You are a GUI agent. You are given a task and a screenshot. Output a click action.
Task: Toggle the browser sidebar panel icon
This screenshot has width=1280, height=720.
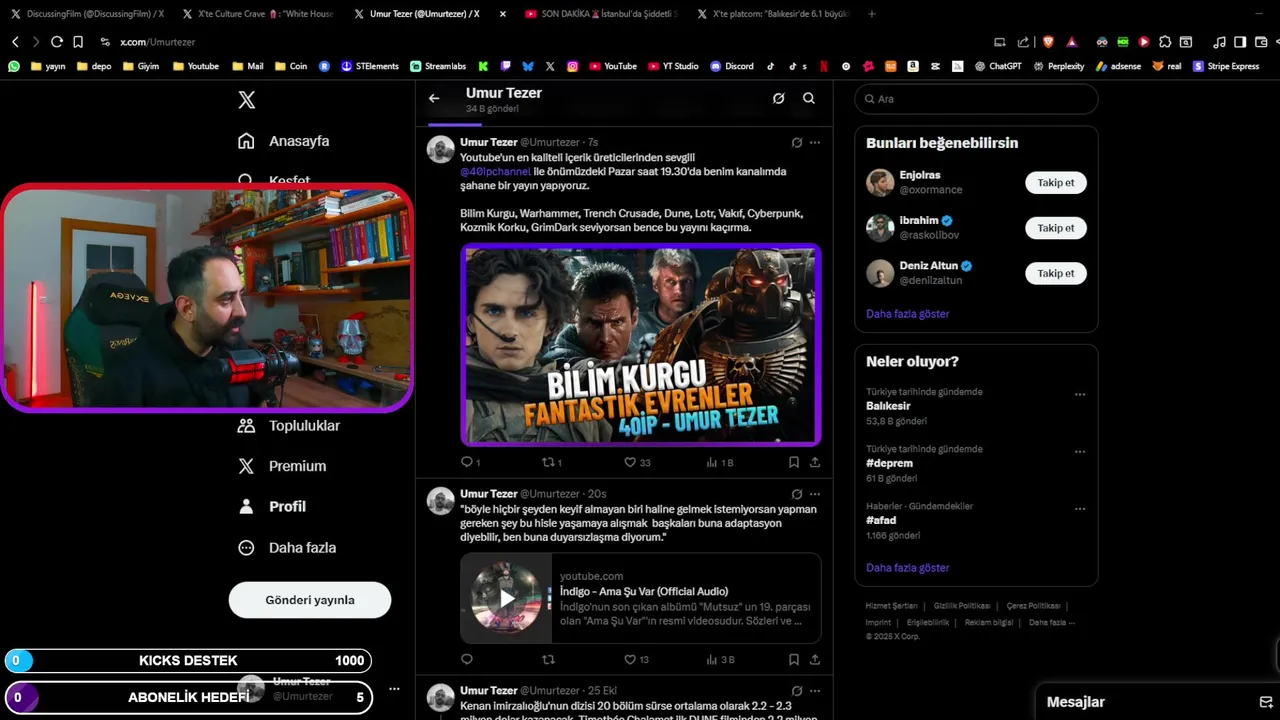coord(1240,42)
